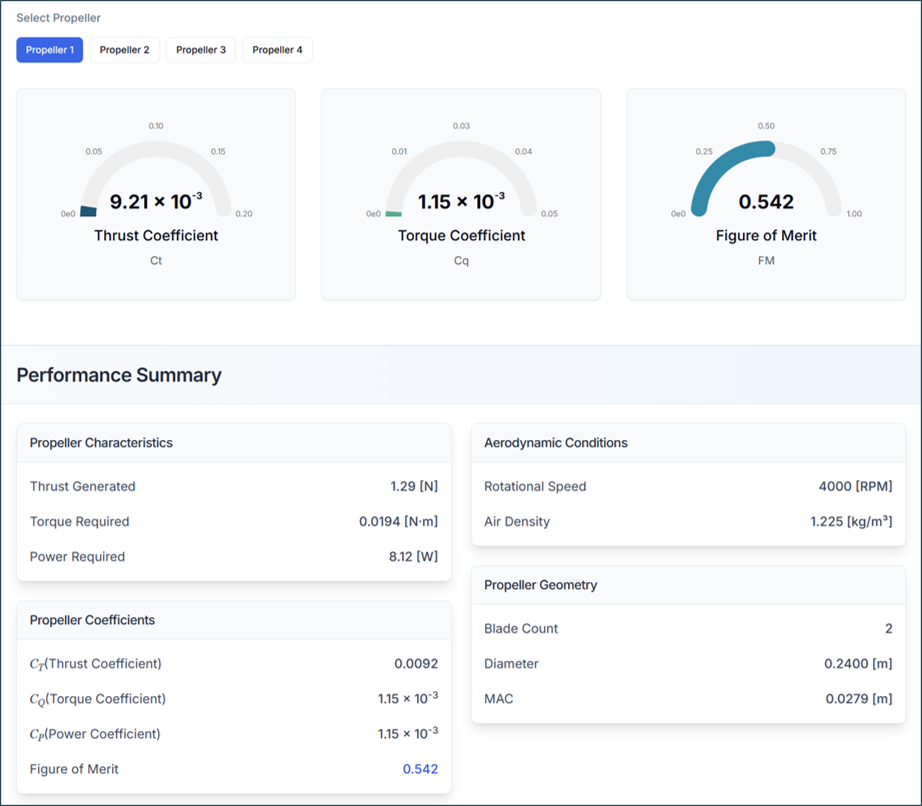The image size is (922, 806).
Task: Click the Rotational Speed value 4000 [RPM]
Action: tap(855, 487)
